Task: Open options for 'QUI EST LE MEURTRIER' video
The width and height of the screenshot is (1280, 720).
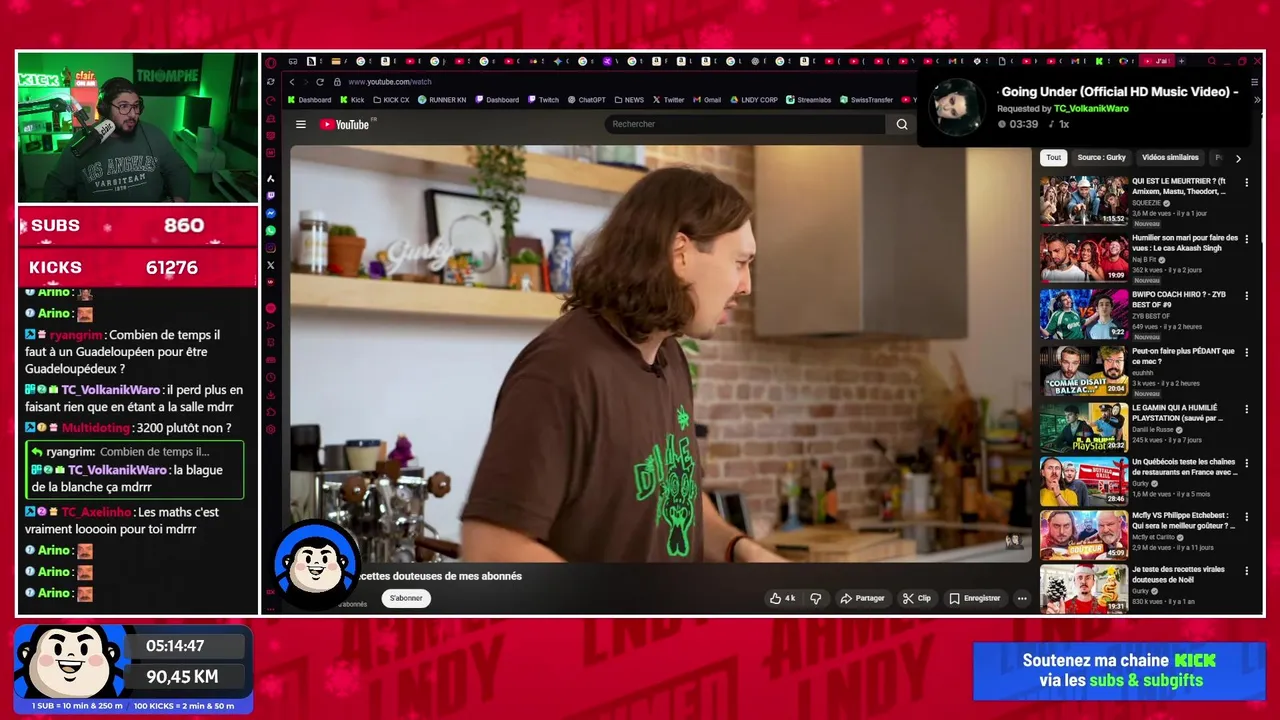Action: coord(1246,183)
